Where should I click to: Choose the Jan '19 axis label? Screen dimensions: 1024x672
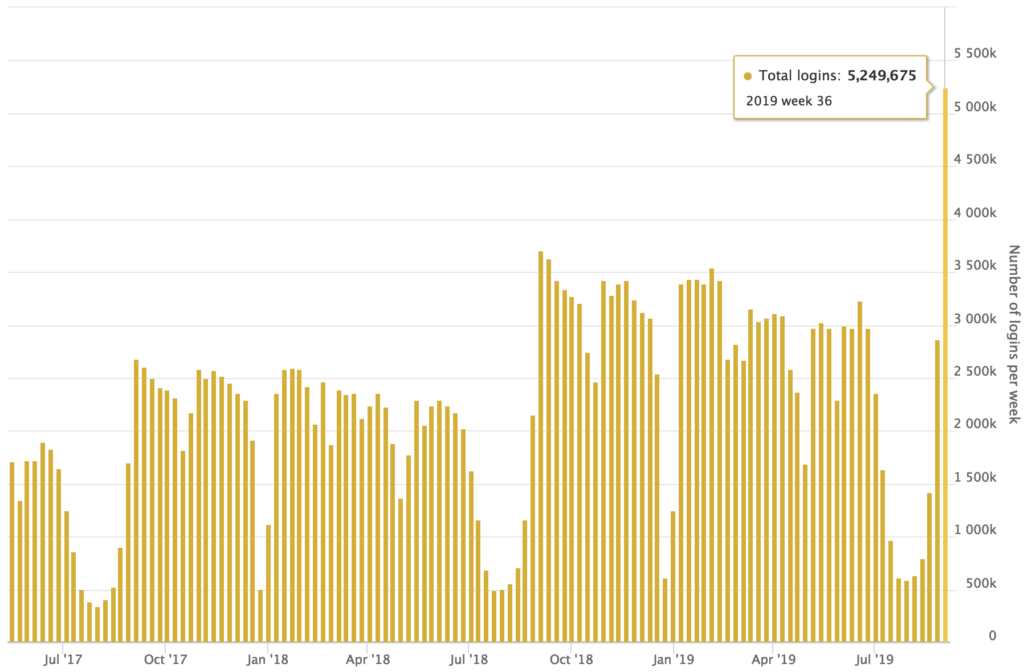pyautogui.click(x=673, y=658)
